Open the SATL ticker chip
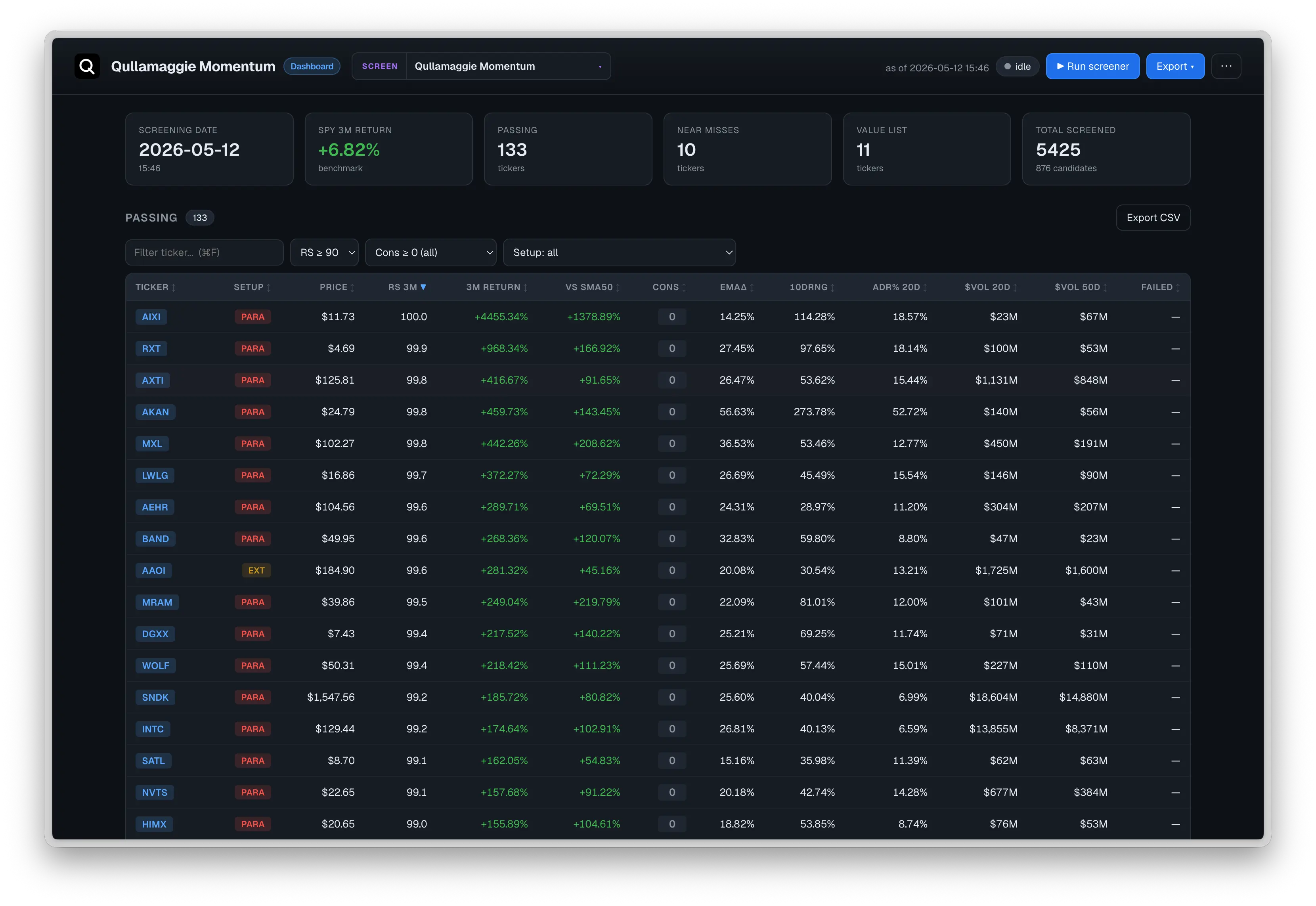The image size is (1316, 906). tap(153, 761)
